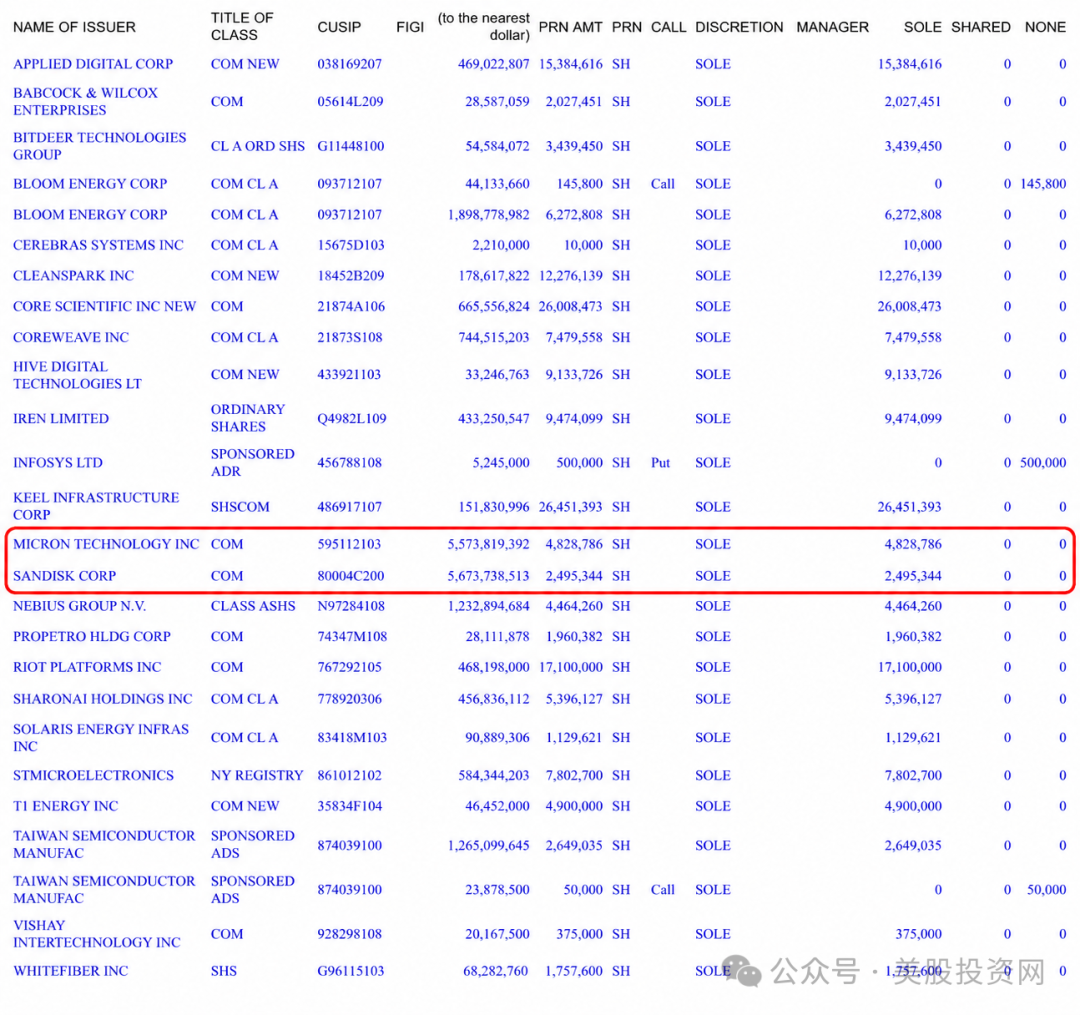Click PROPETRO HLDG CORP issuer name
This screenshot has width=1080, height=1015.
click(x=92, y=636)
